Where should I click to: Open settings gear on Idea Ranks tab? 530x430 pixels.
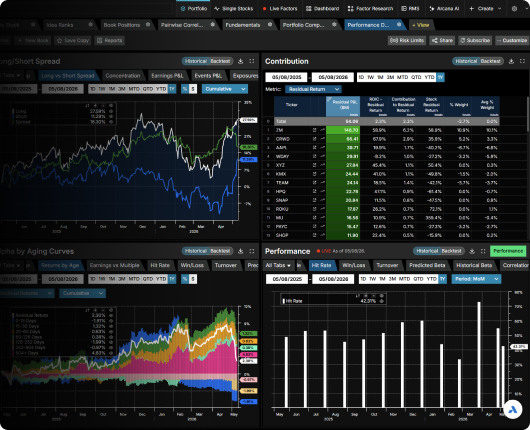click(x=90, y=25)
